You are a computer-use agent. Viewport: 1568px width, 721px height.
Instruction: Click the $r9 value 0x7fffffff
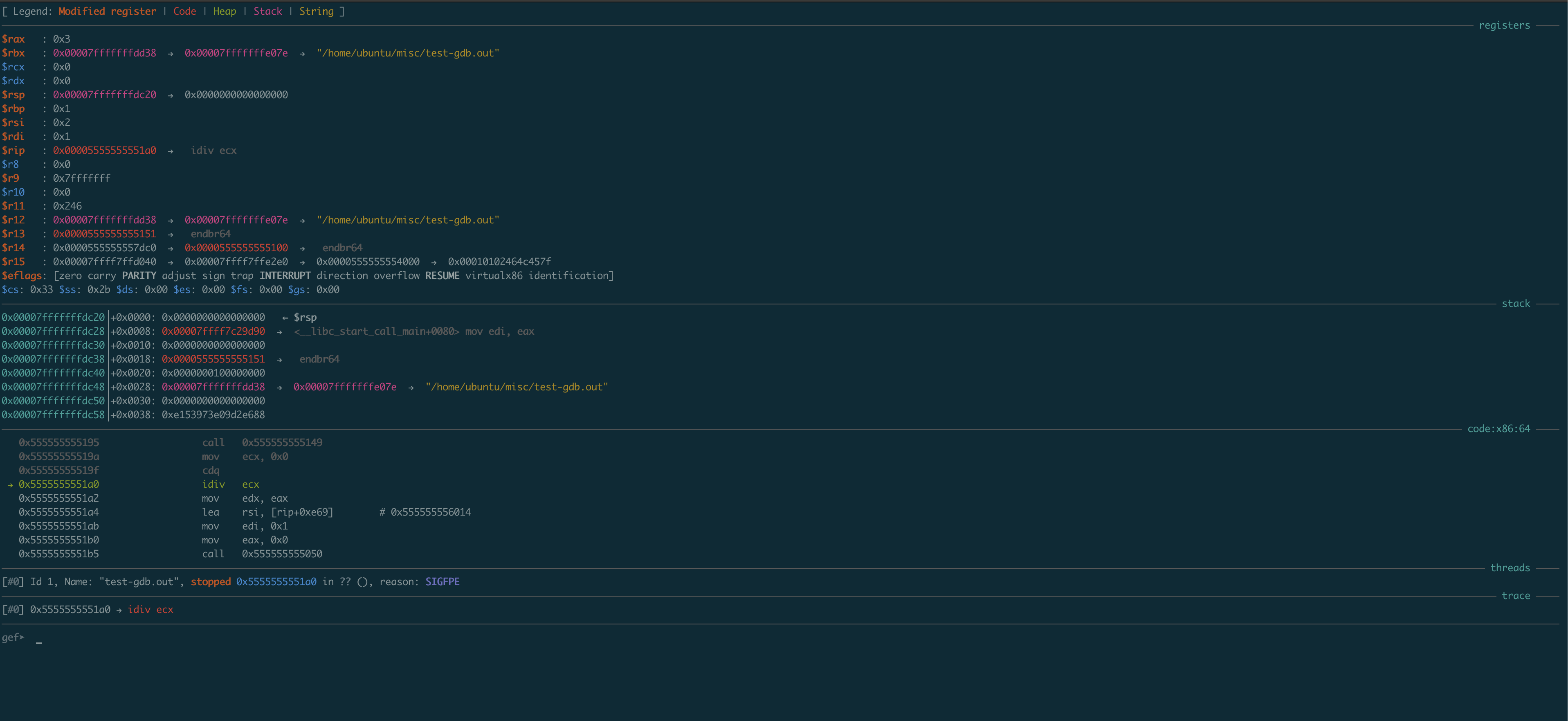coord(81,178)
